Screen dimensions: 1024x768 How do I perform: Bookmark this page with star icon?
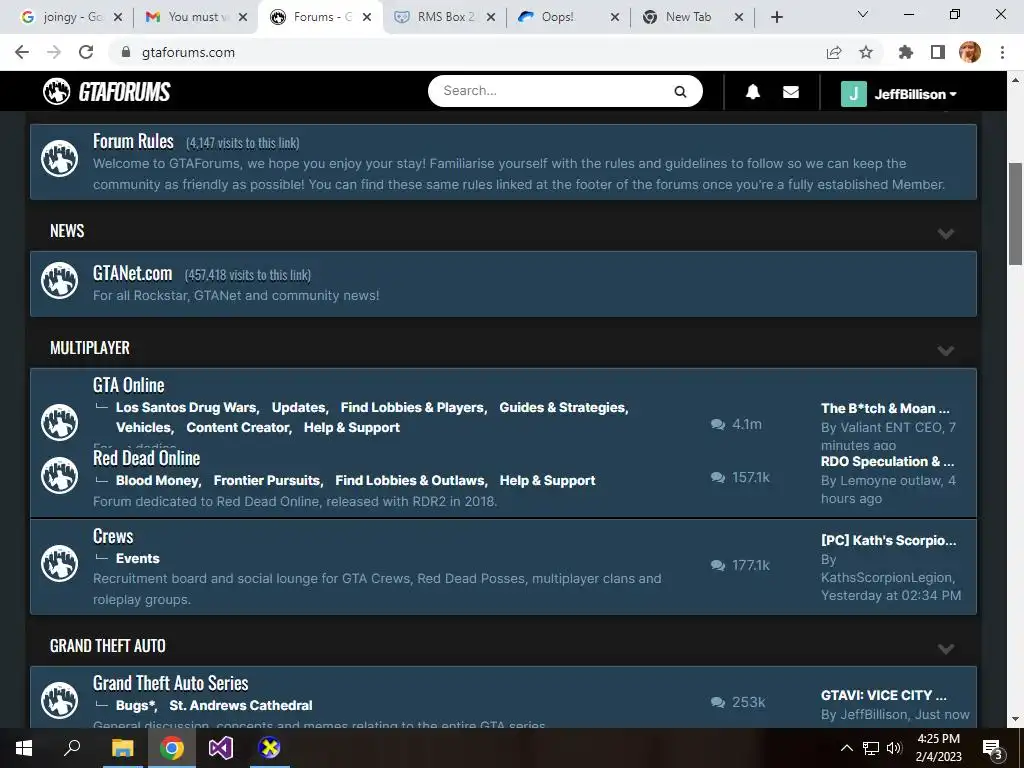[866, 52]
